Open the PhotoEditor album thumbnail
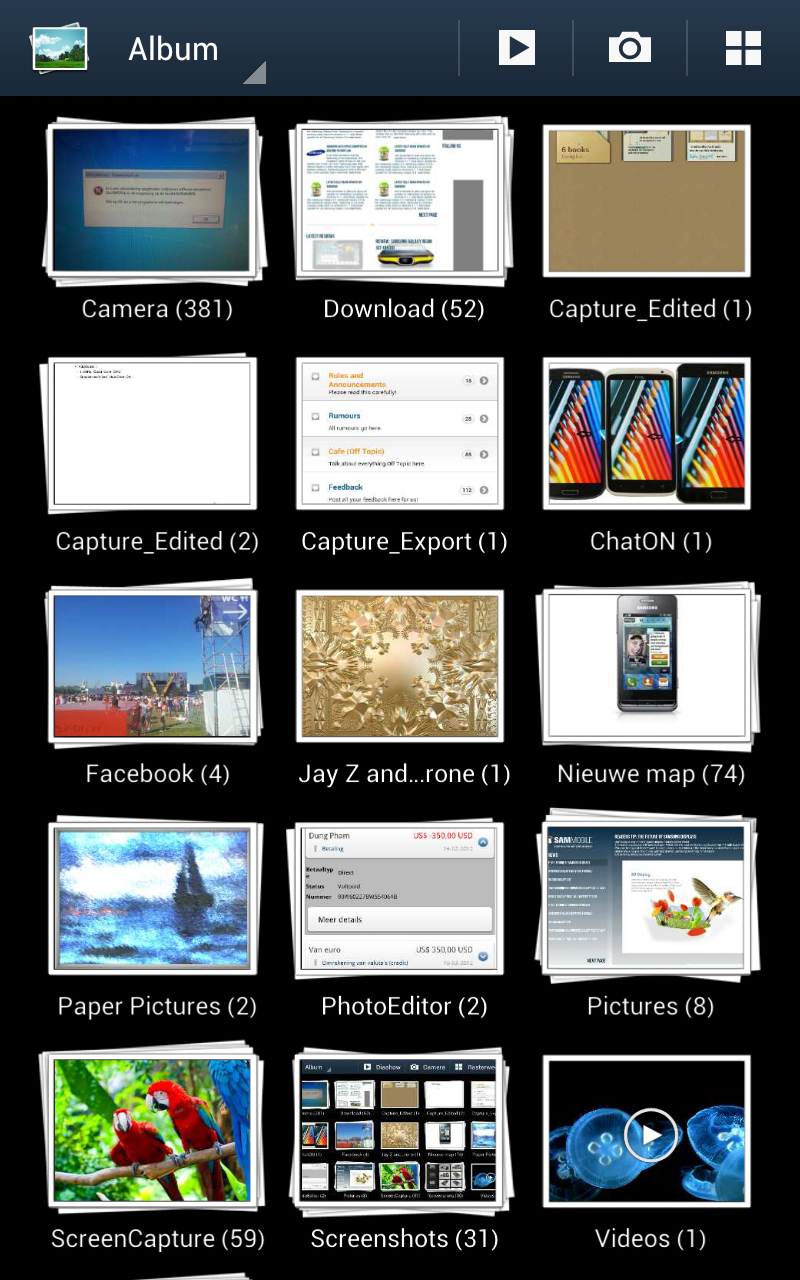800x1280 pixels. pos(400,898)
